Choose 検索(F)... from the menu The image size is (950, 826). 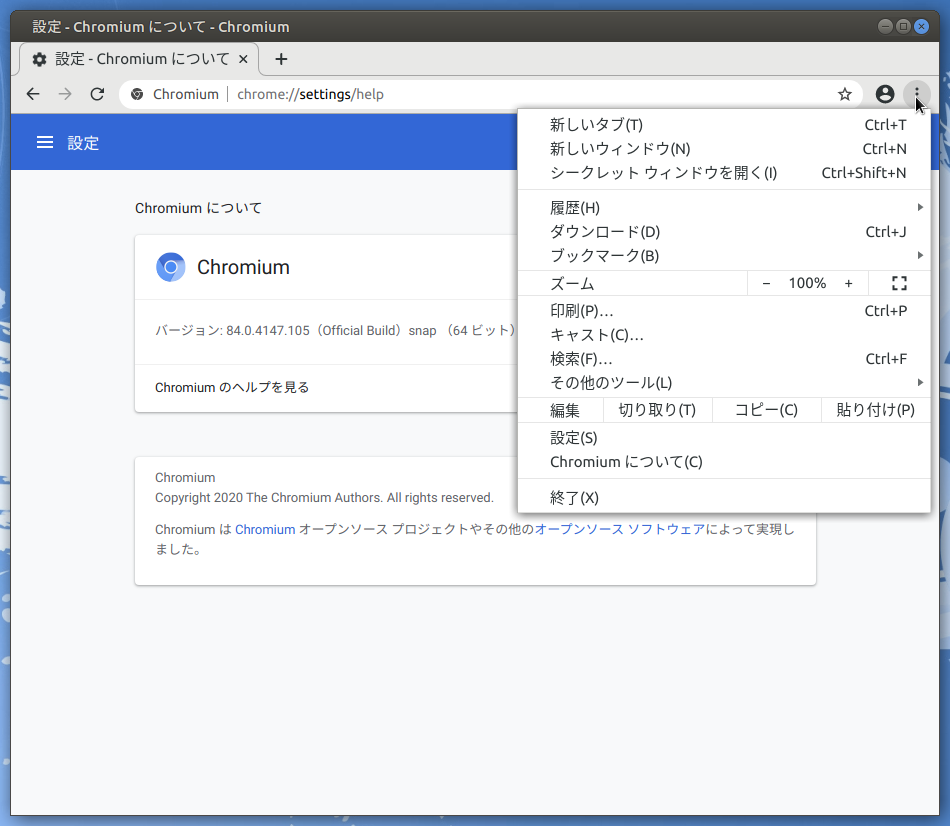pyautogui.click(x=724, y=359)
